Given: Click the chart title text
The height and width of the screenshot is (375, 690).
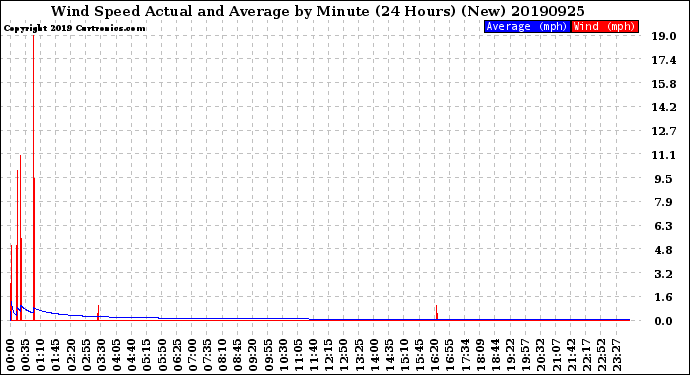Looking at the screenshot, I should tap(317, 11).
